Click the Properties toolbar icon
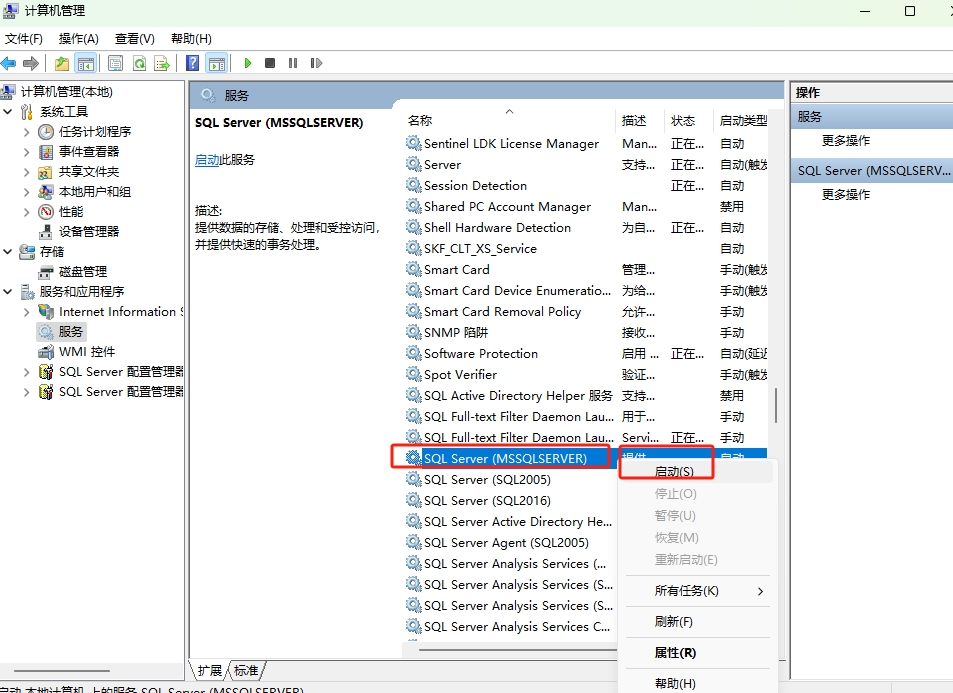The image size is (953, 693). point(115,63)
